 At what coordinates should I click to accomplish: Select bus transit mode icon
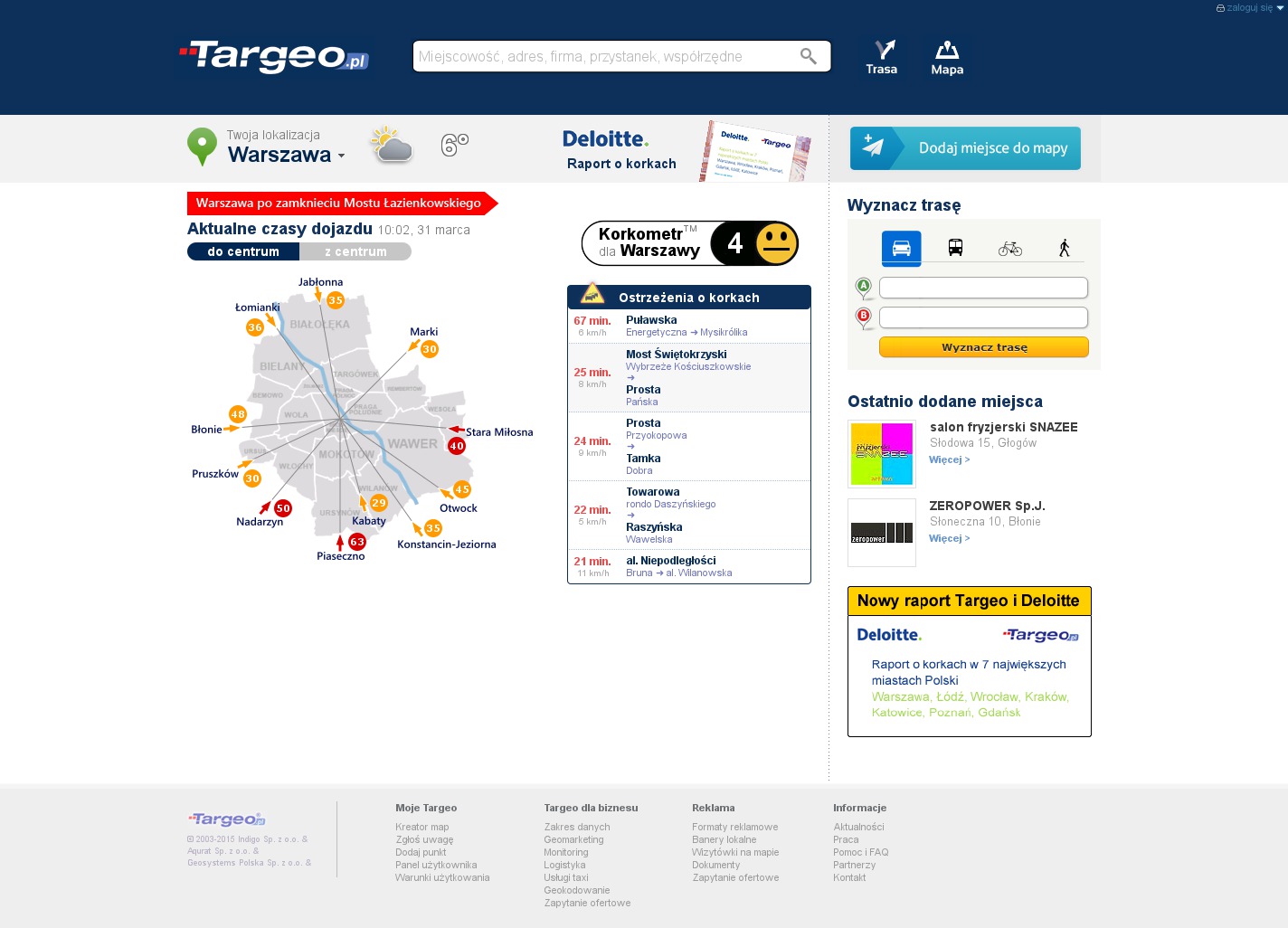[955, 248]
